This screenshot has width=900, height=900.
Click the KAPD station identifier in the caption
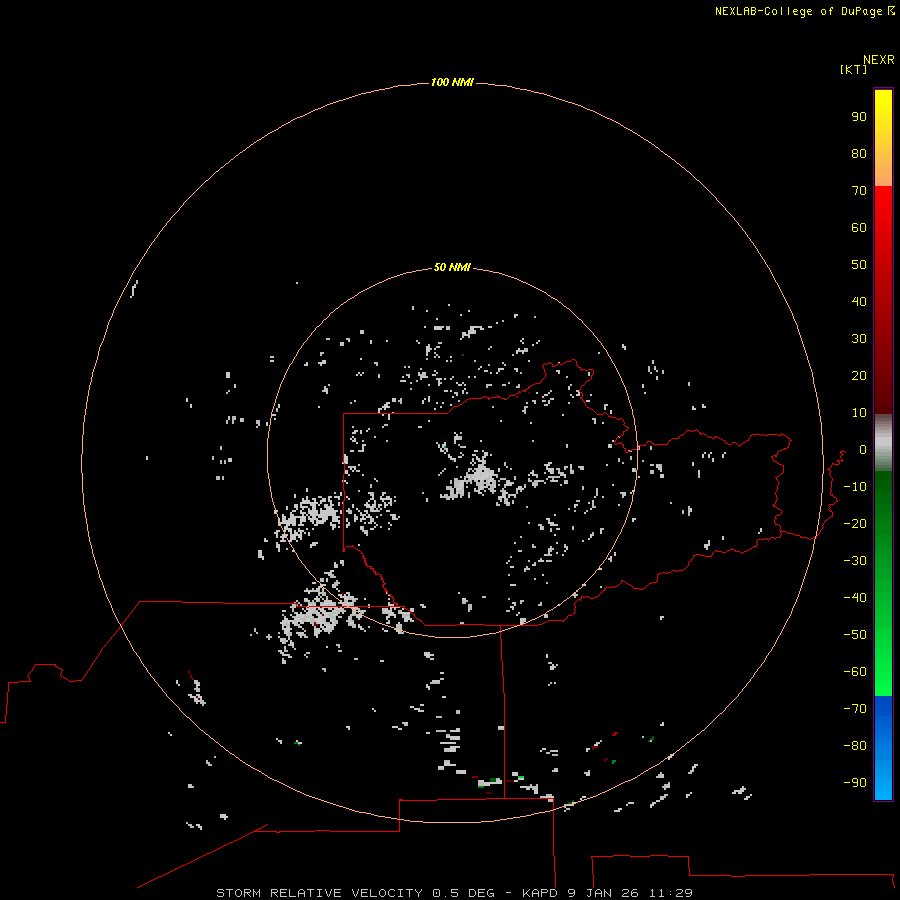[540, 893]
